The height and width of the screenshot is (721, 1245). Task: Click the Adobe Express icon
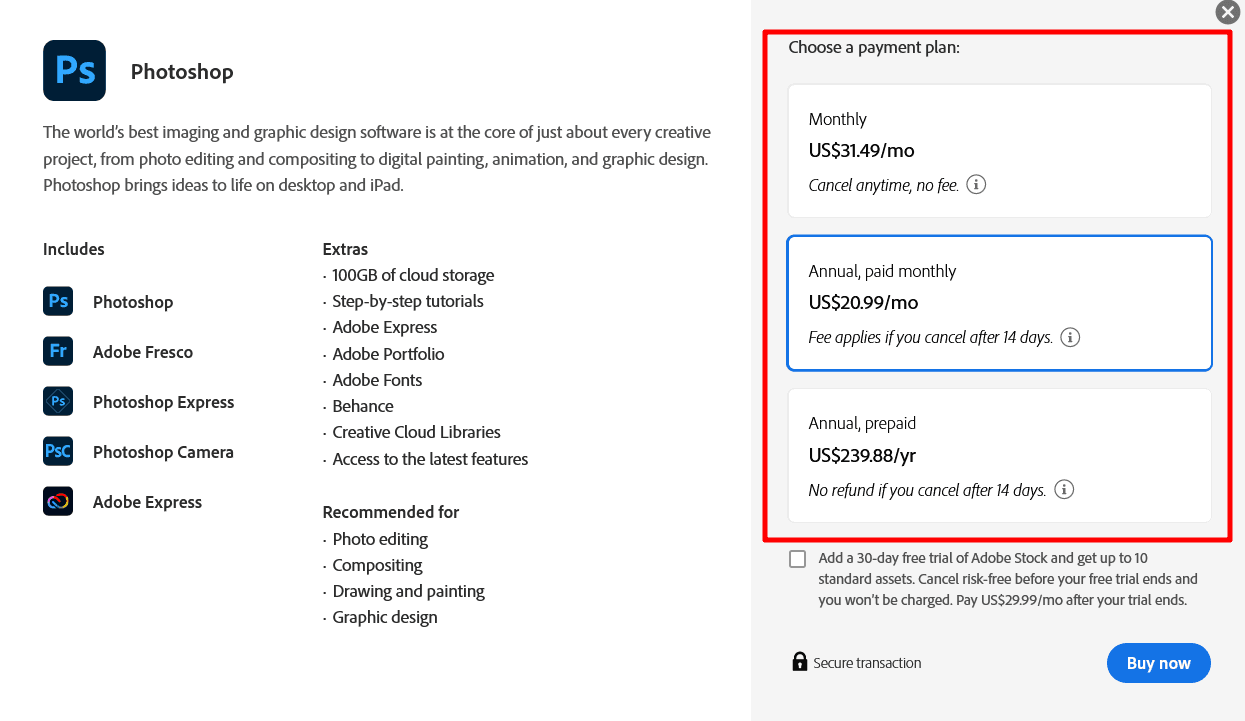click(x=58, y=501)
